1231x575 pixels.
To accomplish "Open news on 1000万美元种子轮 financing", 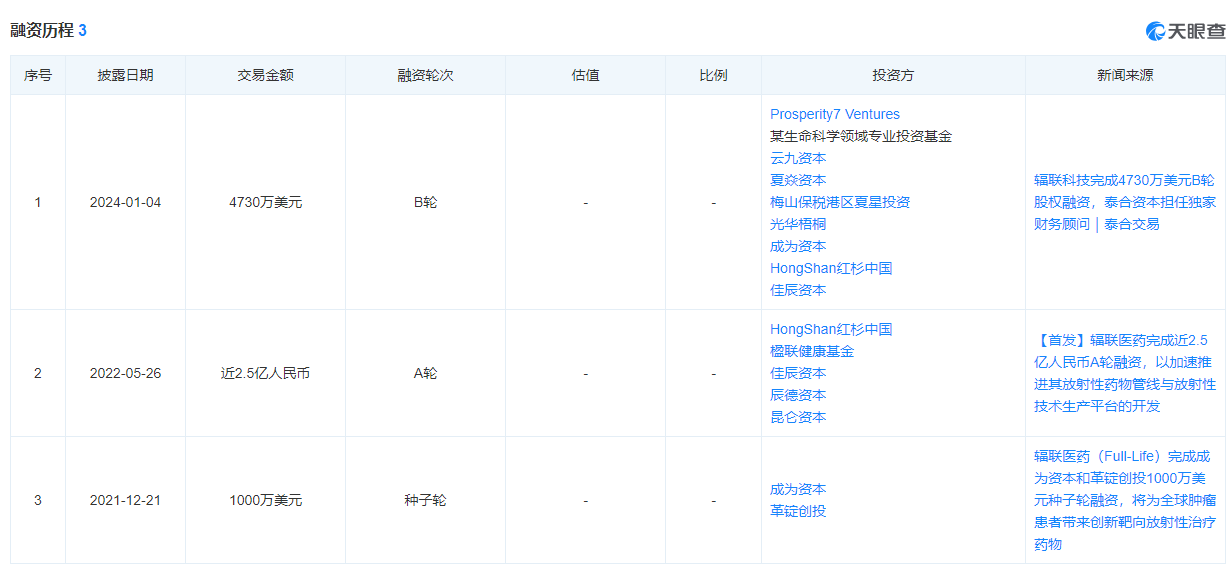I will (x=1124, y=500).
